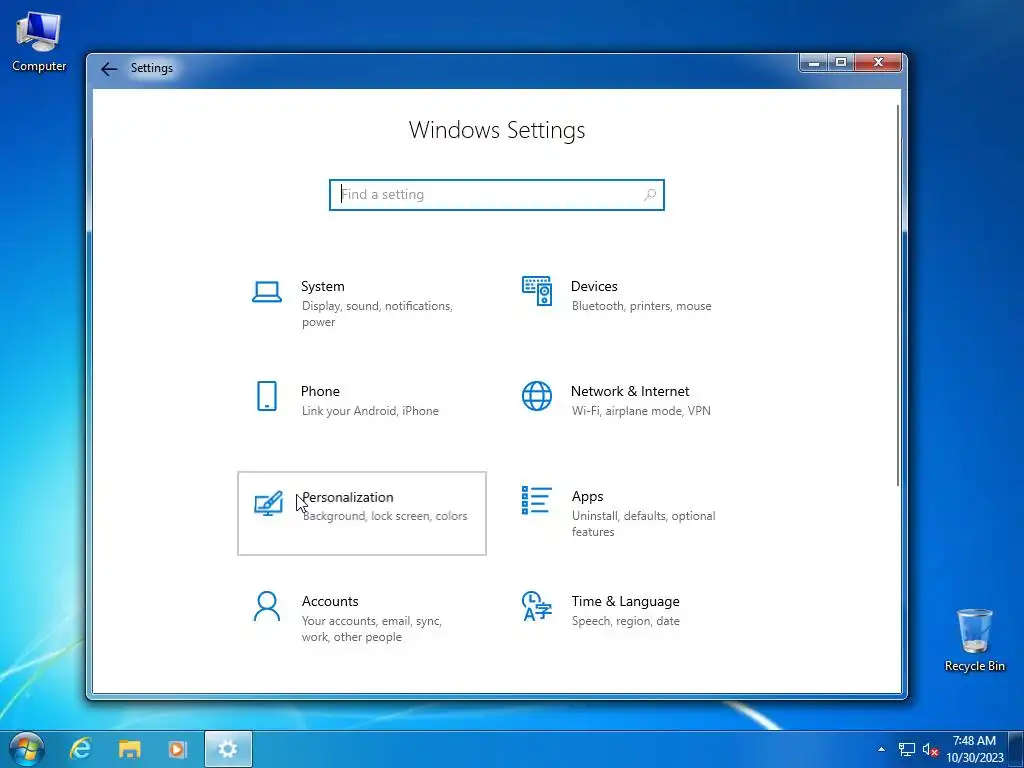Click Show desktop strip beside the clock
Screen dimensions: 1024x768
click(x=1016, y=749)
